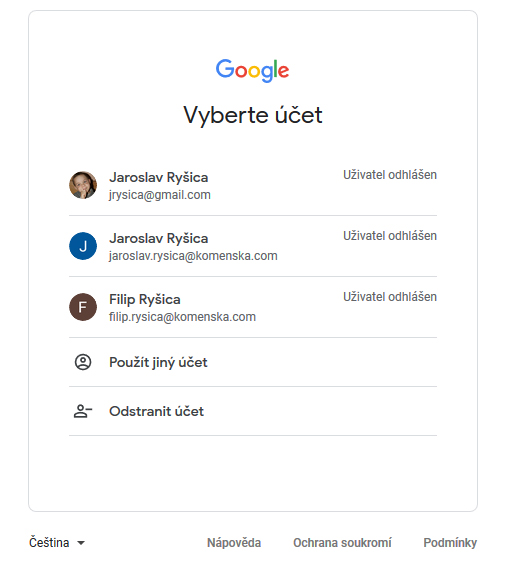This screenshot has height=576, width=508.
Task: Click the Čeština language selector text
Action: click(49, 543)
